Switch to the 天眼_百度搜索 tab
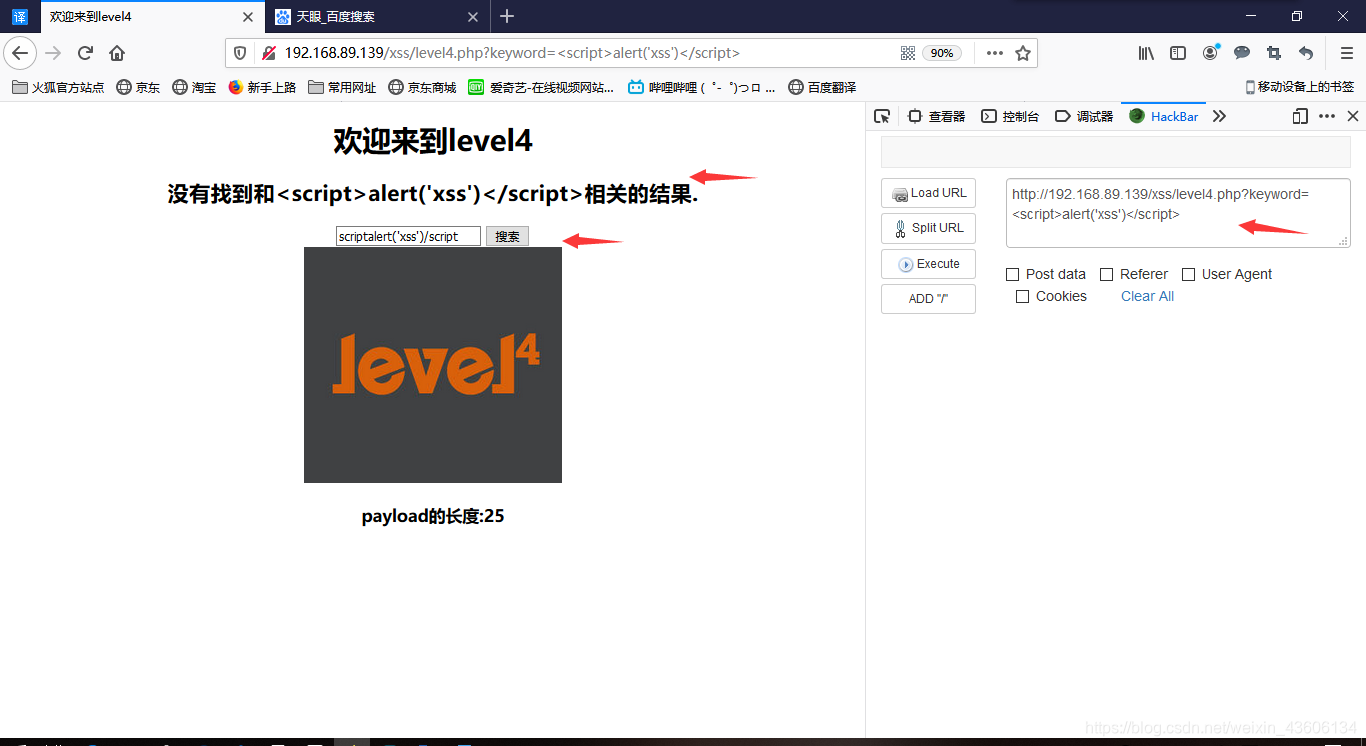This screenshot has width=1366, height=746. (377, 17)
